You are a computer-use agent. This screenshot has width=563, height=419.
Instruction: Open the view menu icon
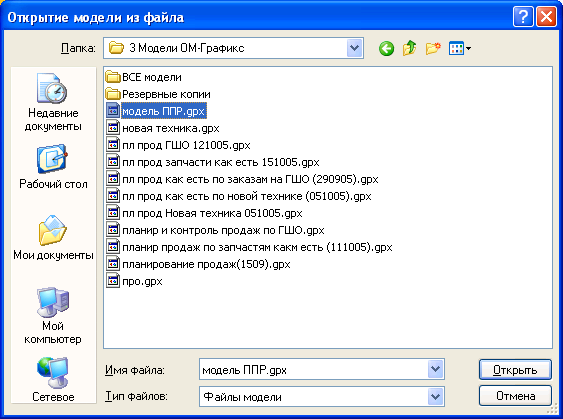[460, 48]
